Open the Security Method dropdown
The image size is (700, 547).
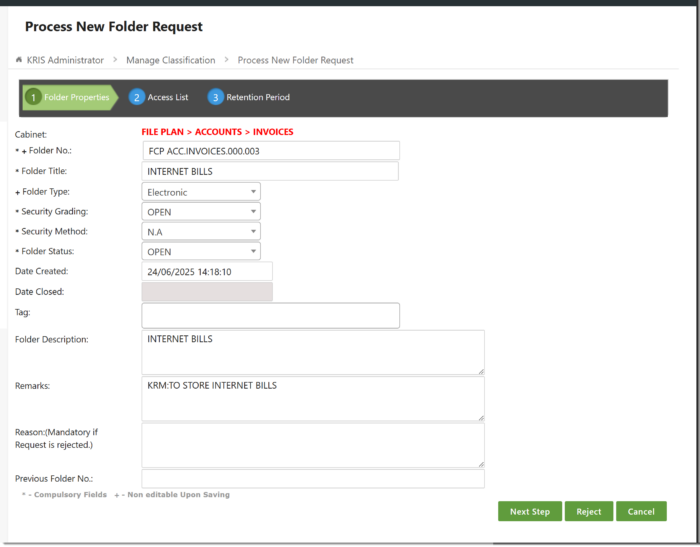tap(201, 231)
